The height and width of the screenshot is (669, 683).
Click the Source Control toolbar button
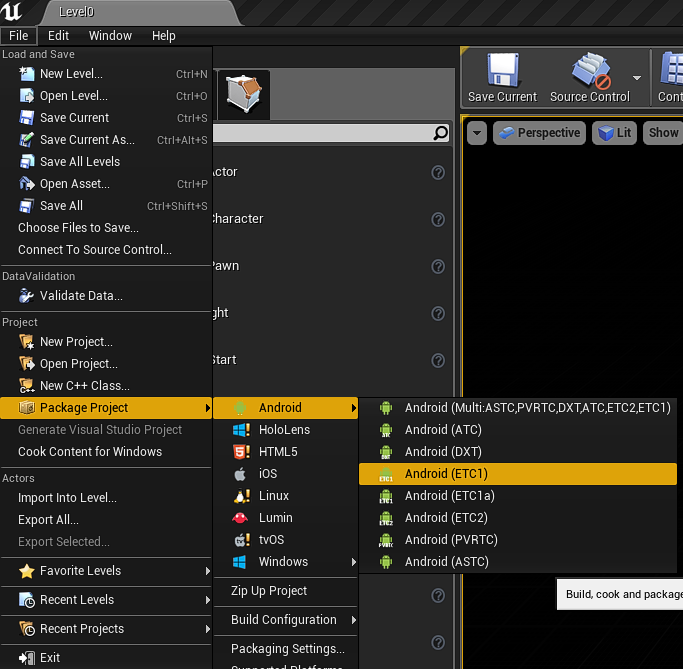[x=590, y=78]
